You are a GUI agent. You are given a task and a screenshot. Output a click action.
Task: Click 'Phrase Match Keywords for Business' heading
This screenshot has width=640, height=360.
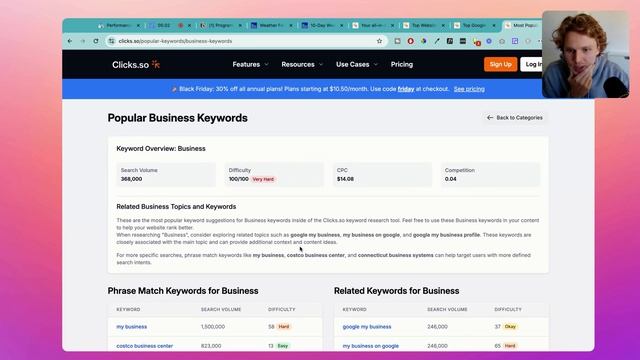183,291
